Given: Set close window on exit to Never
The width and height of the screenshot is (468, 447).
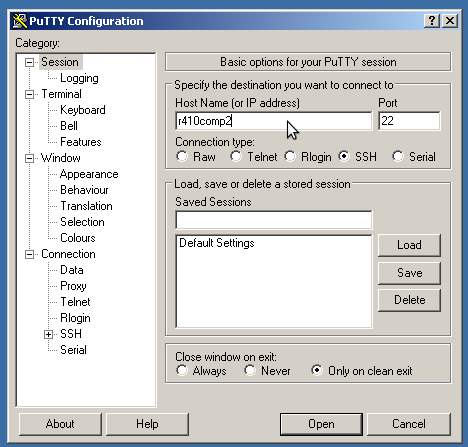Looking at the screenshot, I should (x=250, y=370).
